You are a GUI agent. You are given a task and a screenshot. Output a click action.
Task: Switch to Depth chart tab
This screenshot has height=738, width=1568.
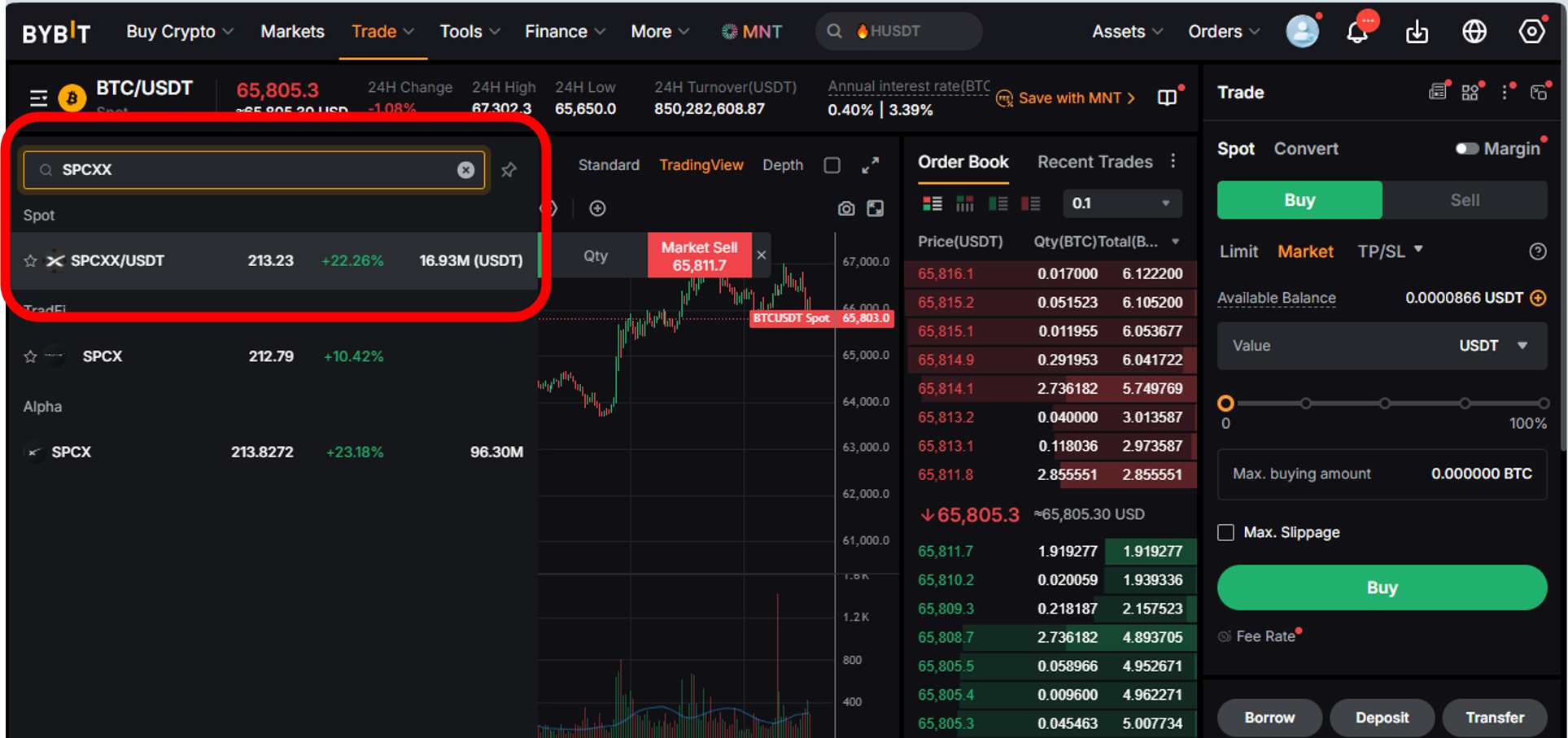783,165
